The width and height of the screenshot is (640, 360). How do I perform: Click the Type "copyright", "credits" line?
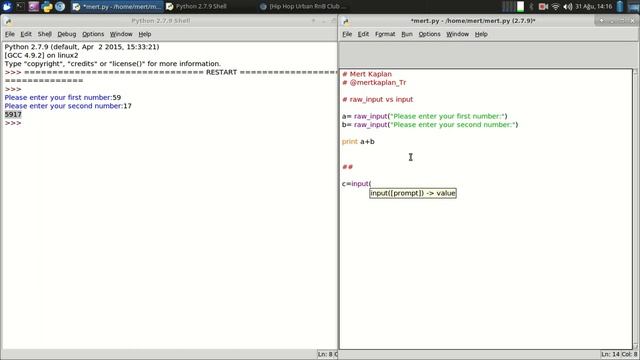coord(112,64)
